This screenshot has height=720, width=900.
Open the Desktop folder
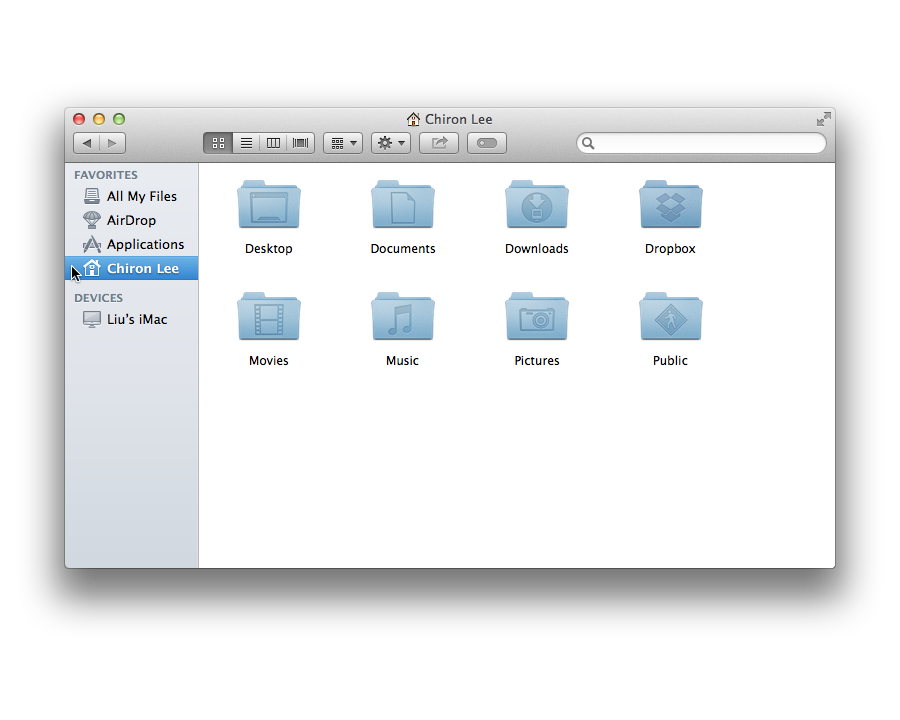[269, 207]
